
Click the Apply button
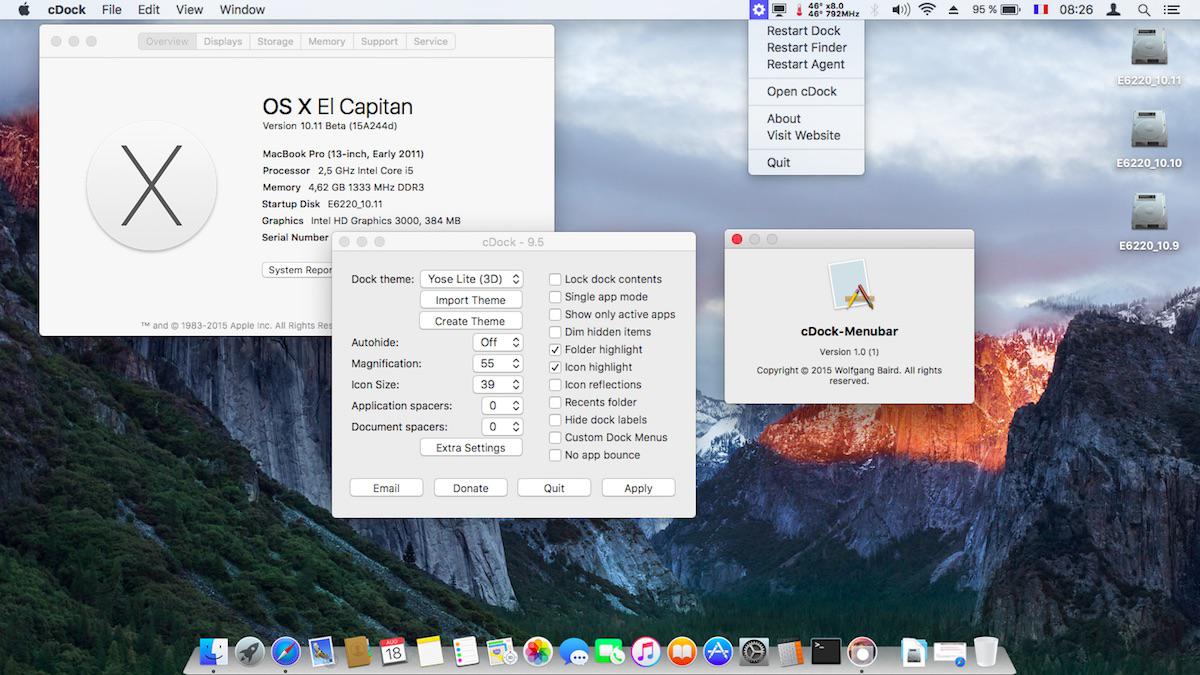[638, 488]
